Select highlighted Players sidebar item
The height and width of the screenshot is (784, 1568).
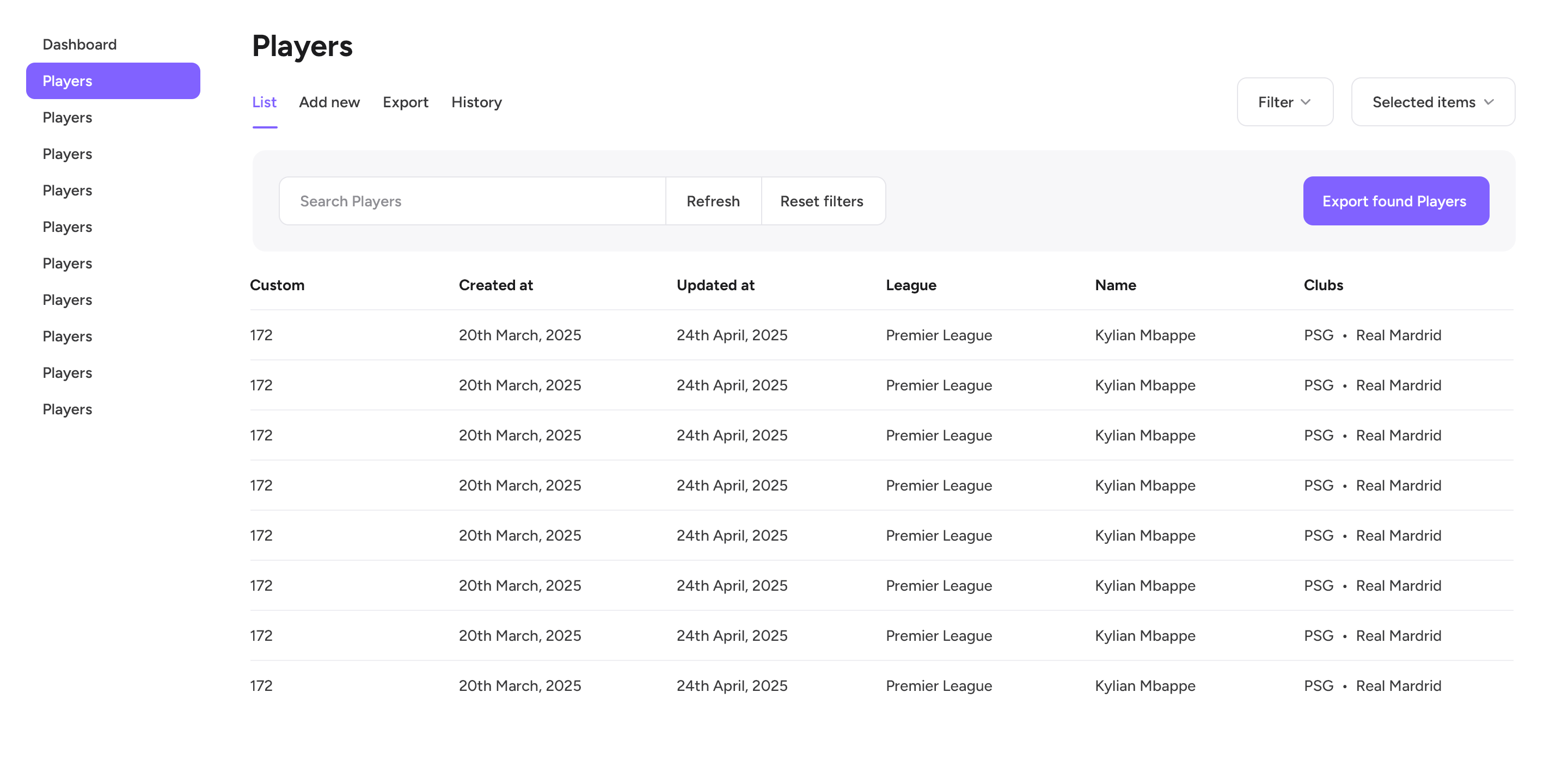113,81
